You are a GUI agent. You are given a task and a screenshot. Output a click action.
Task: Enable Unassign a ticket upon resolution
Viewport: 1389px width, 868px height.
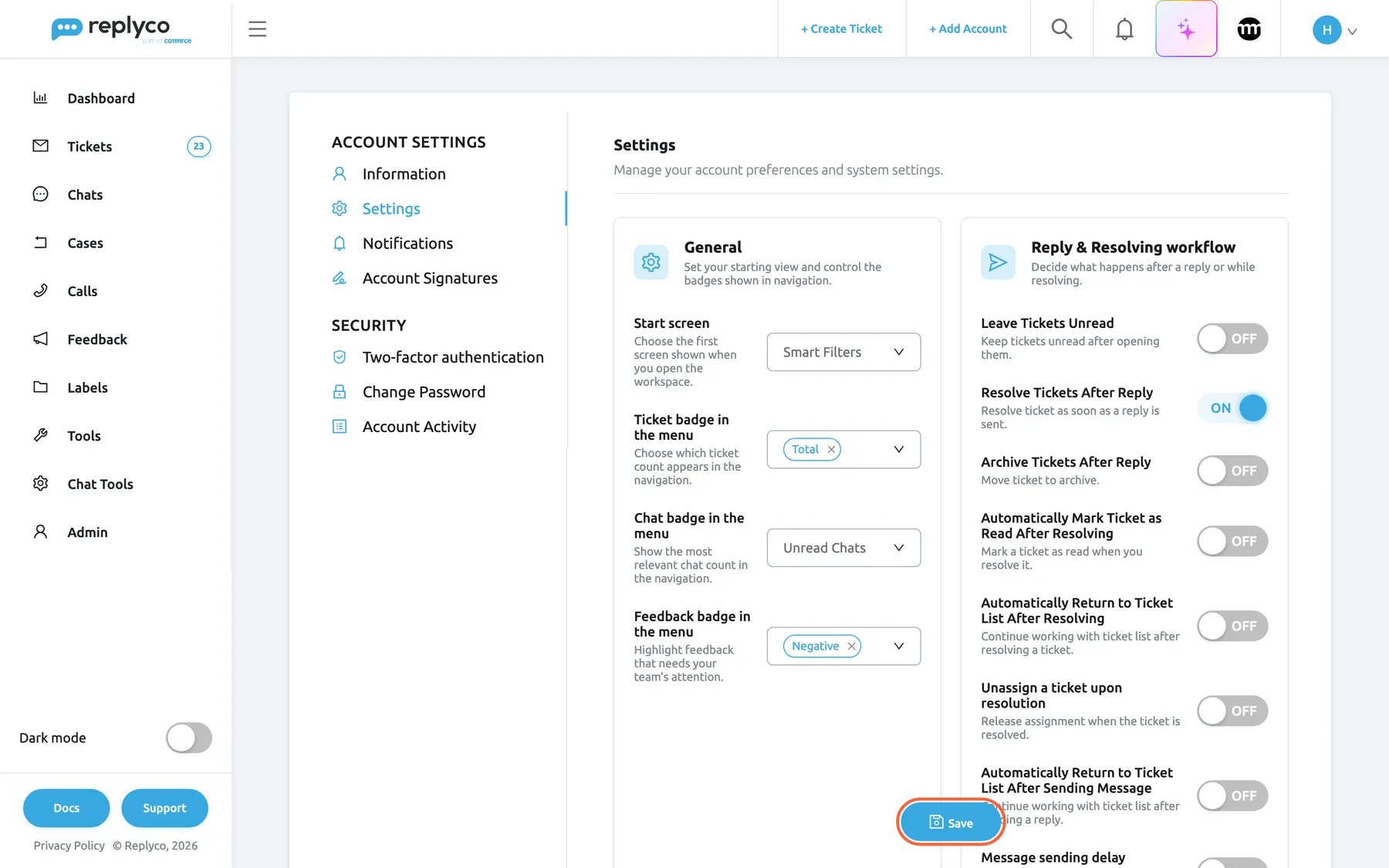point(1232,711)
